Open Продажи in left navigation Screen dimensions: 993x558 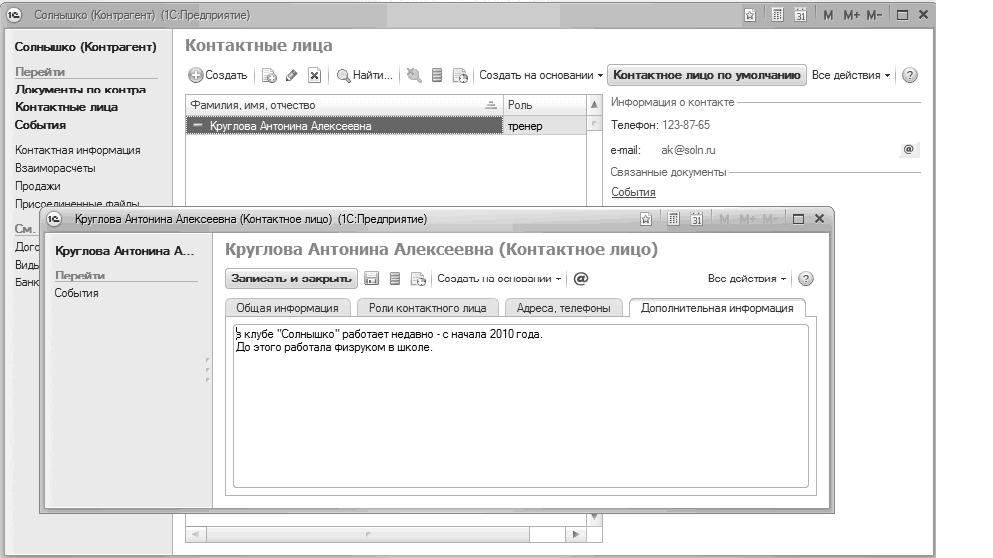click(38, 186)
